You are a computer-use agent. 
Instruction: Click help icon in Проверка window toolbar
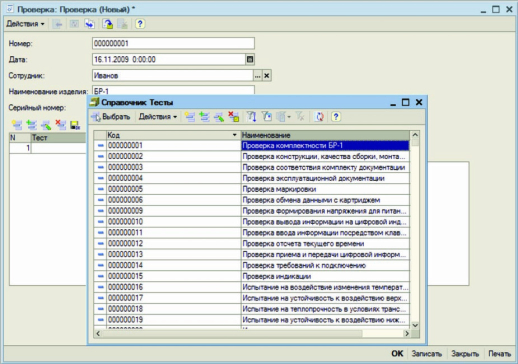pos(140,24)
